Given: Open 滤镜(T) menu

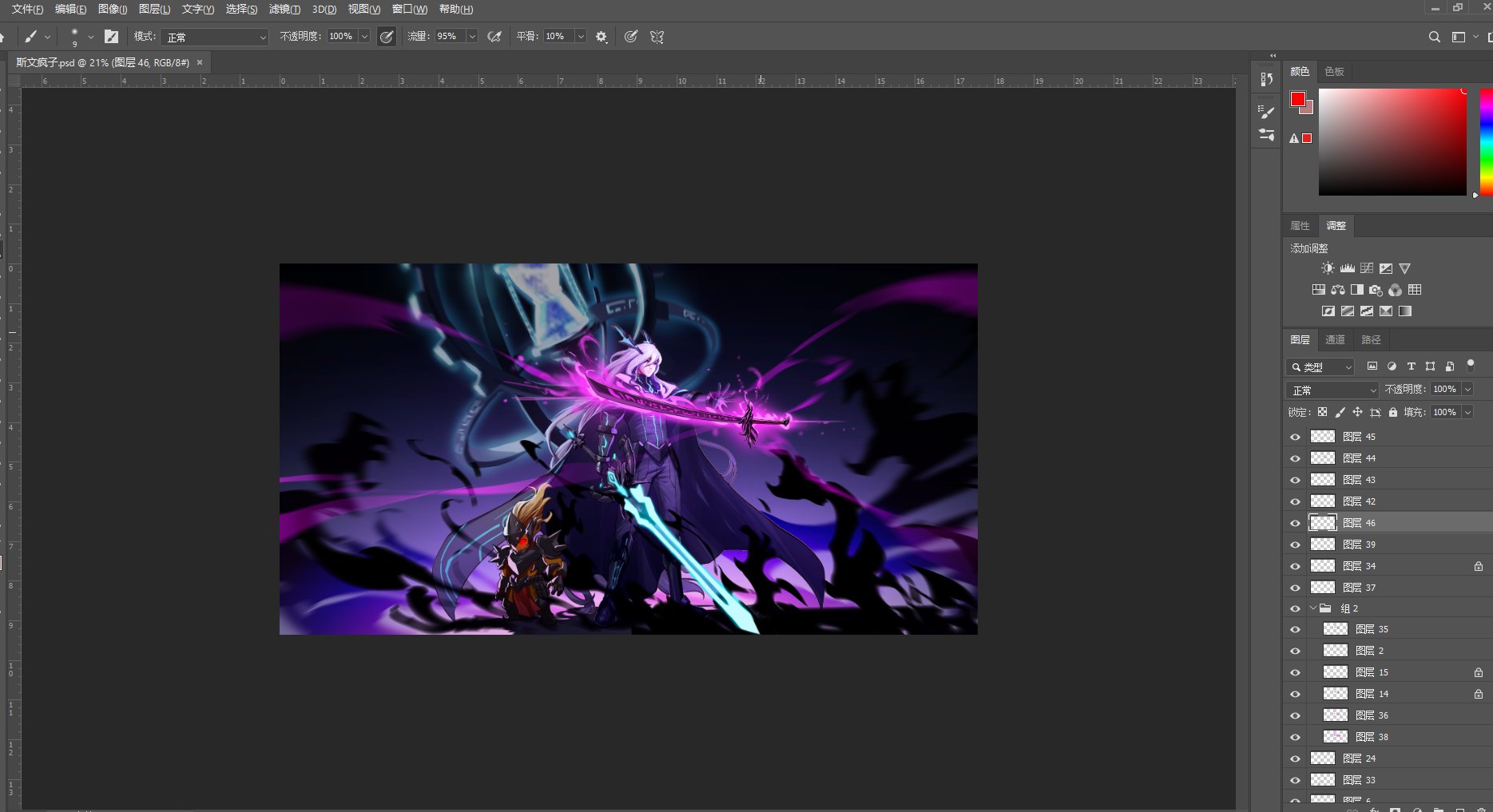Looking at the screenshot, I should pyautogui.click(x=284, y=10).
